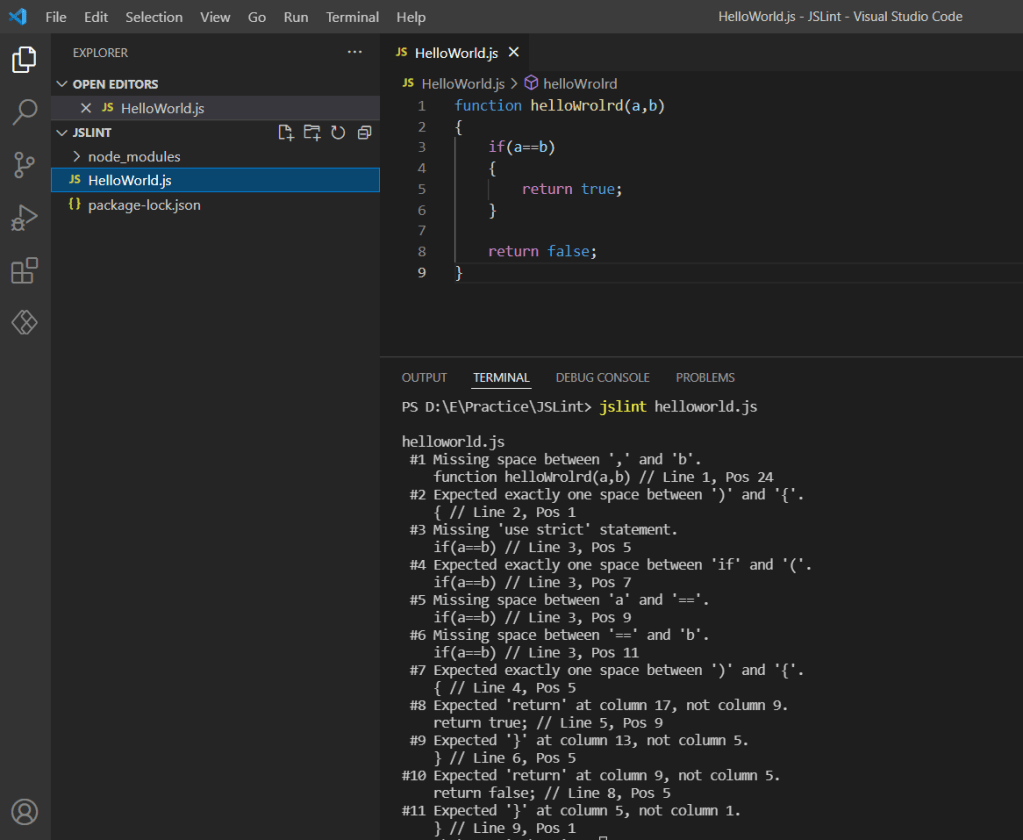Switch to the DEBUG CONSOLE tab
Screen dimensions: 1023x840
(x=602, y=377)
